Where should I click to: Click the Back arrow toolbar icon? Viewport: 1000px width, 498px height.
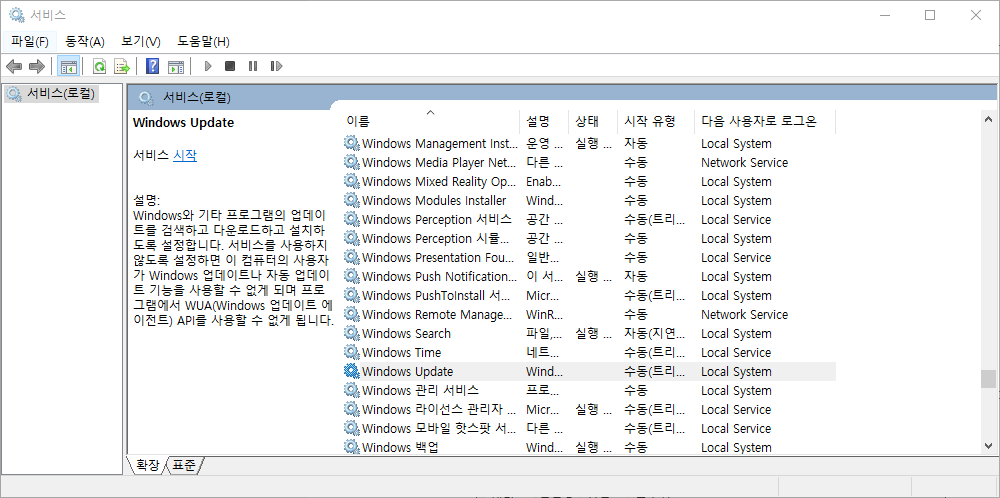[x=14, y=66]
